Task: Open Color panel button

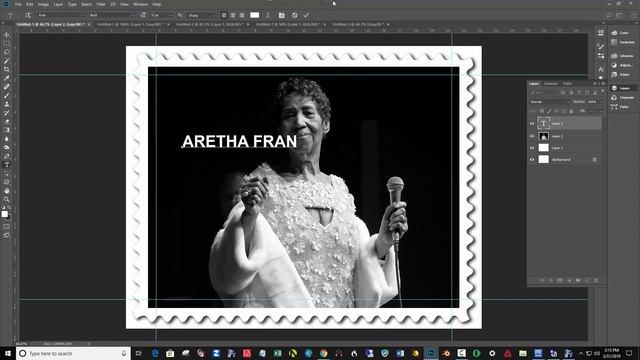Action: tap(620, 33)
